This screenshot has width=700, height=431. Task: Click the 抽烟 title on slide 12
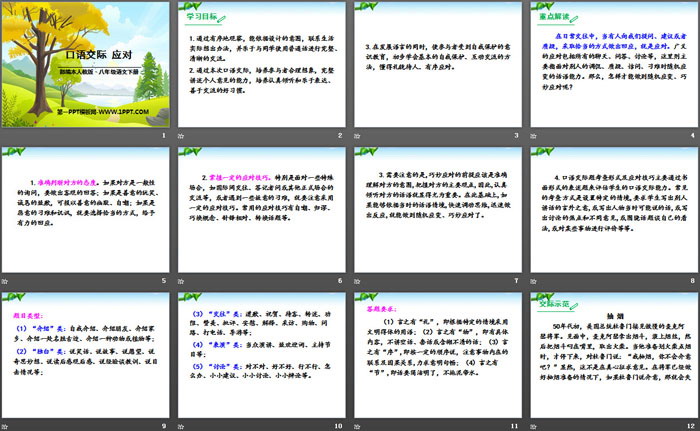[x=614, y=315]
